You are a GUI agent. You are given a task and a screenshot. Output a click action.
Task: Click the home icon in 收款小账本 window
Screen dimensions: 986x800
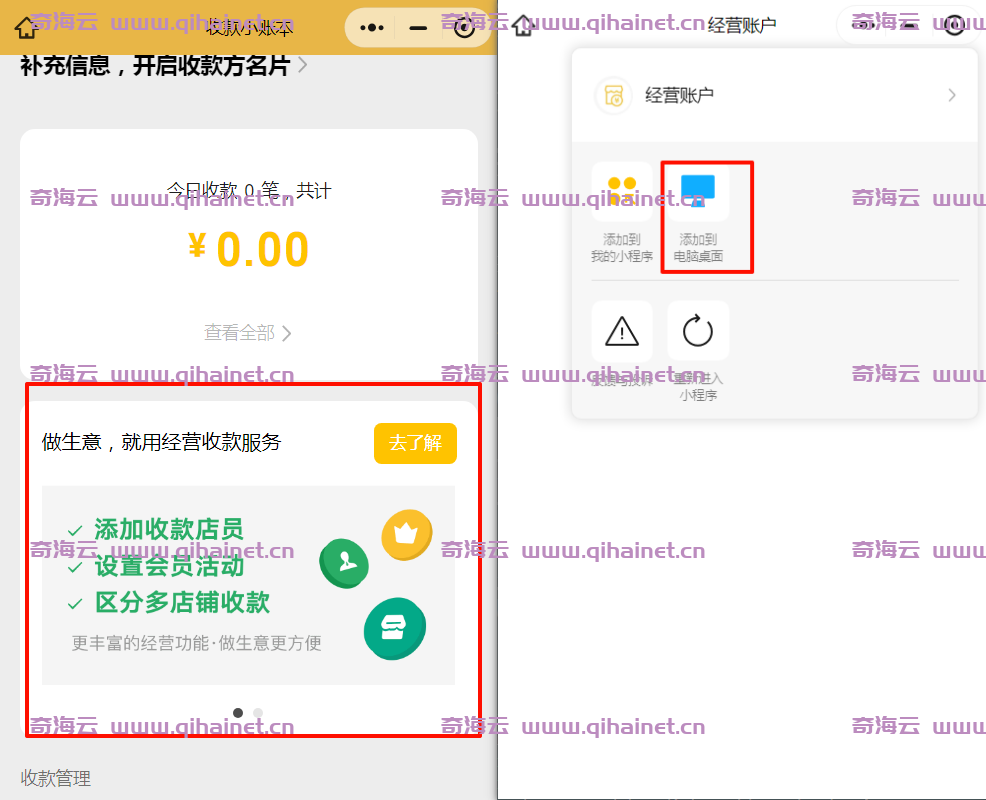pyautogui.click(x=26, y=27)
